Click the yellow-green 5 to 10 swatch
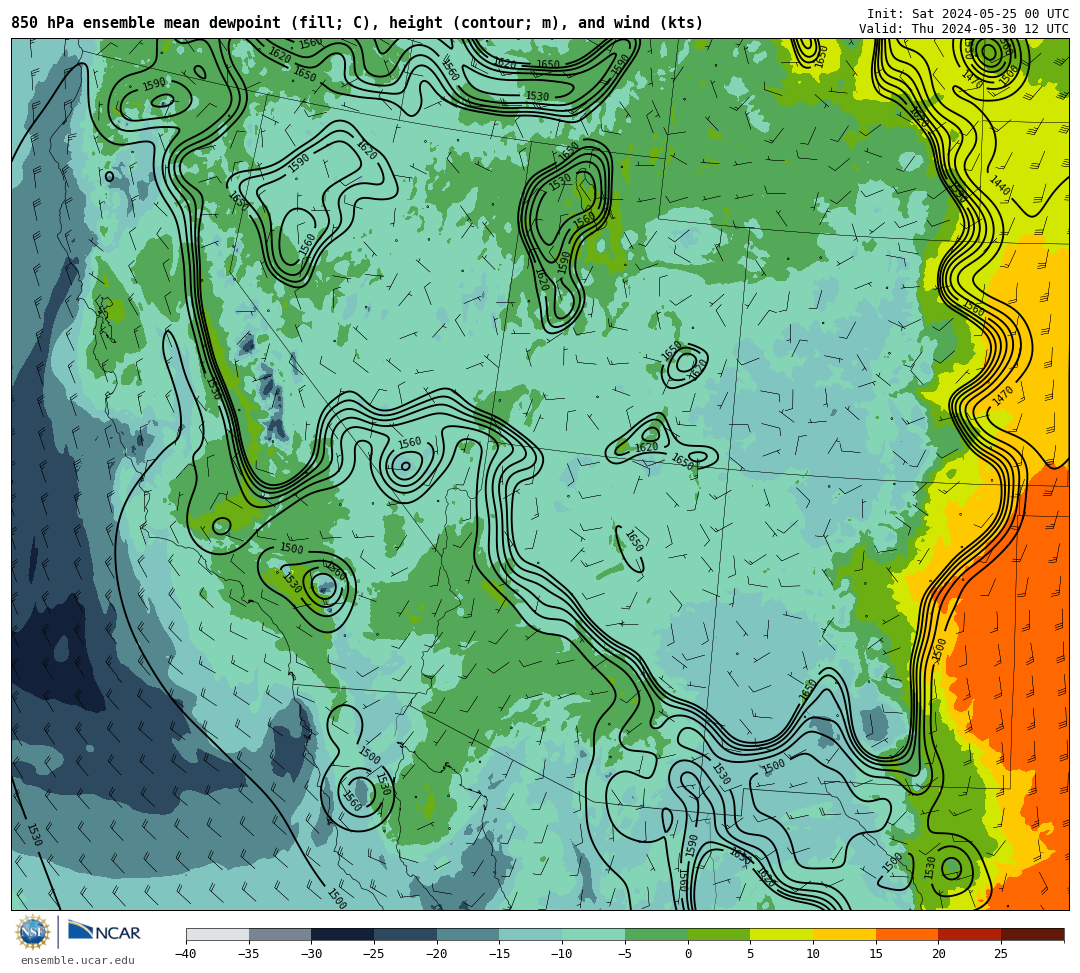 coord(782,934)
